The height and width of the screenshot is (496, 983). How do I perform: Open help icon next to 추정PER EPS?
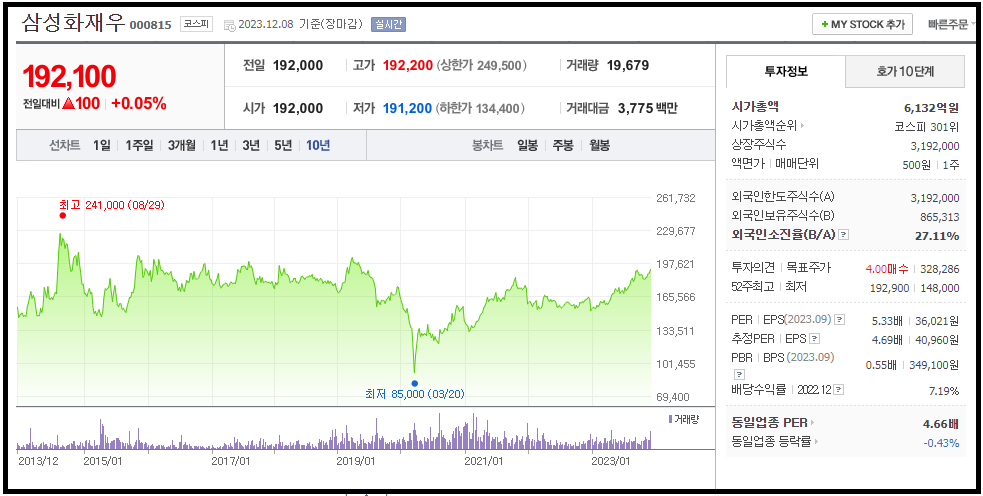814,339
